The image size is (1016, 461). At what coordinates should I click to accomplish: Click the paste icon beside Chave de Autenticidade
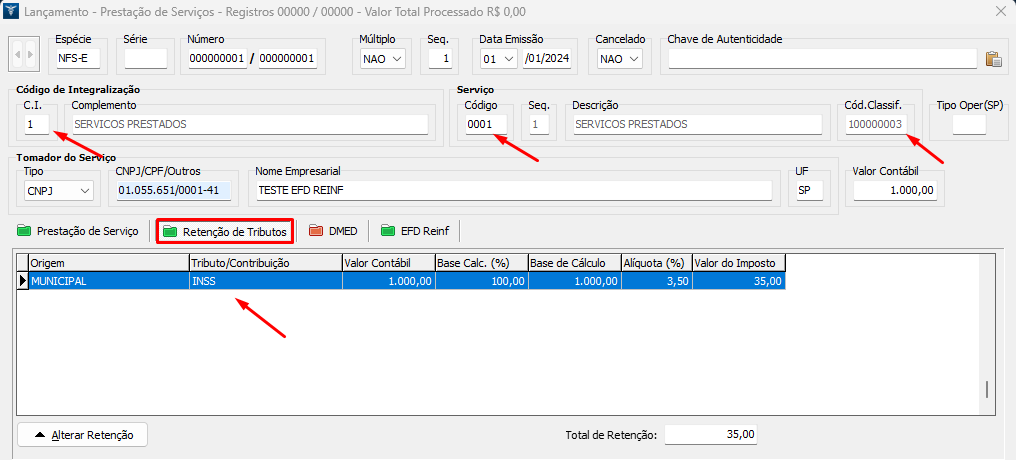click(x=993, y=59)
